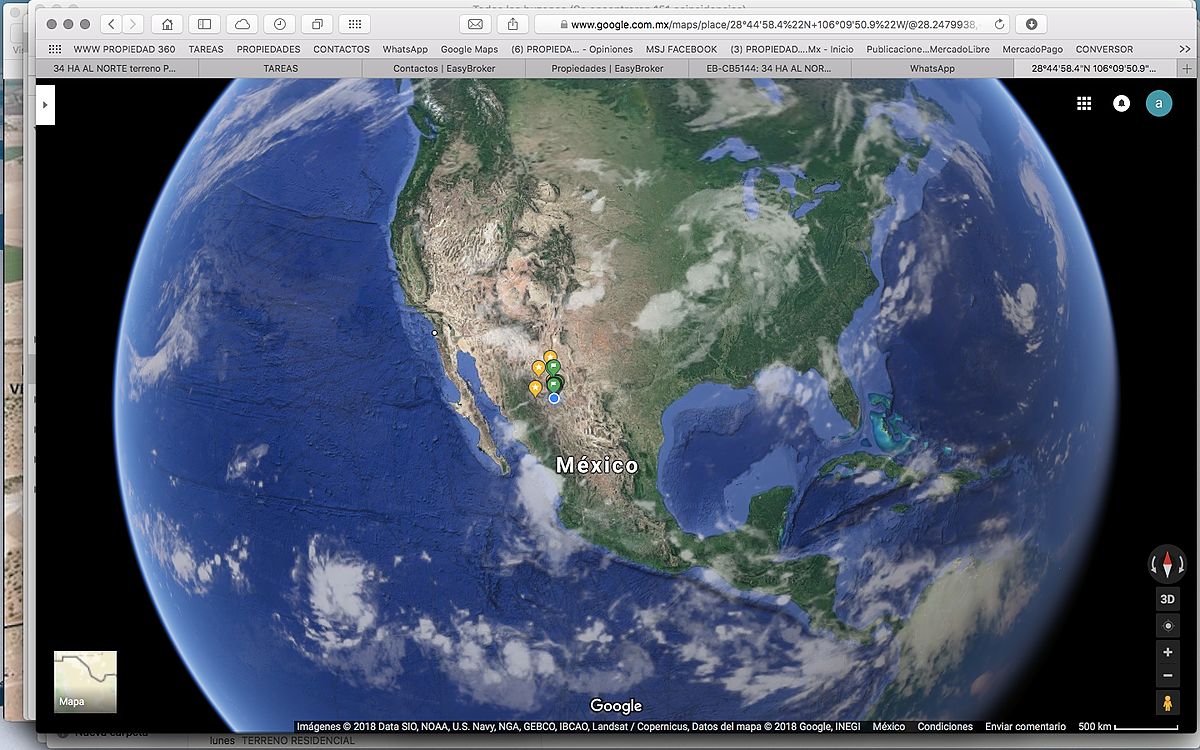Viewport: 1200px width, 750px height.
Task: Open the Condiciones link in footer
Action: click(945, 727)
